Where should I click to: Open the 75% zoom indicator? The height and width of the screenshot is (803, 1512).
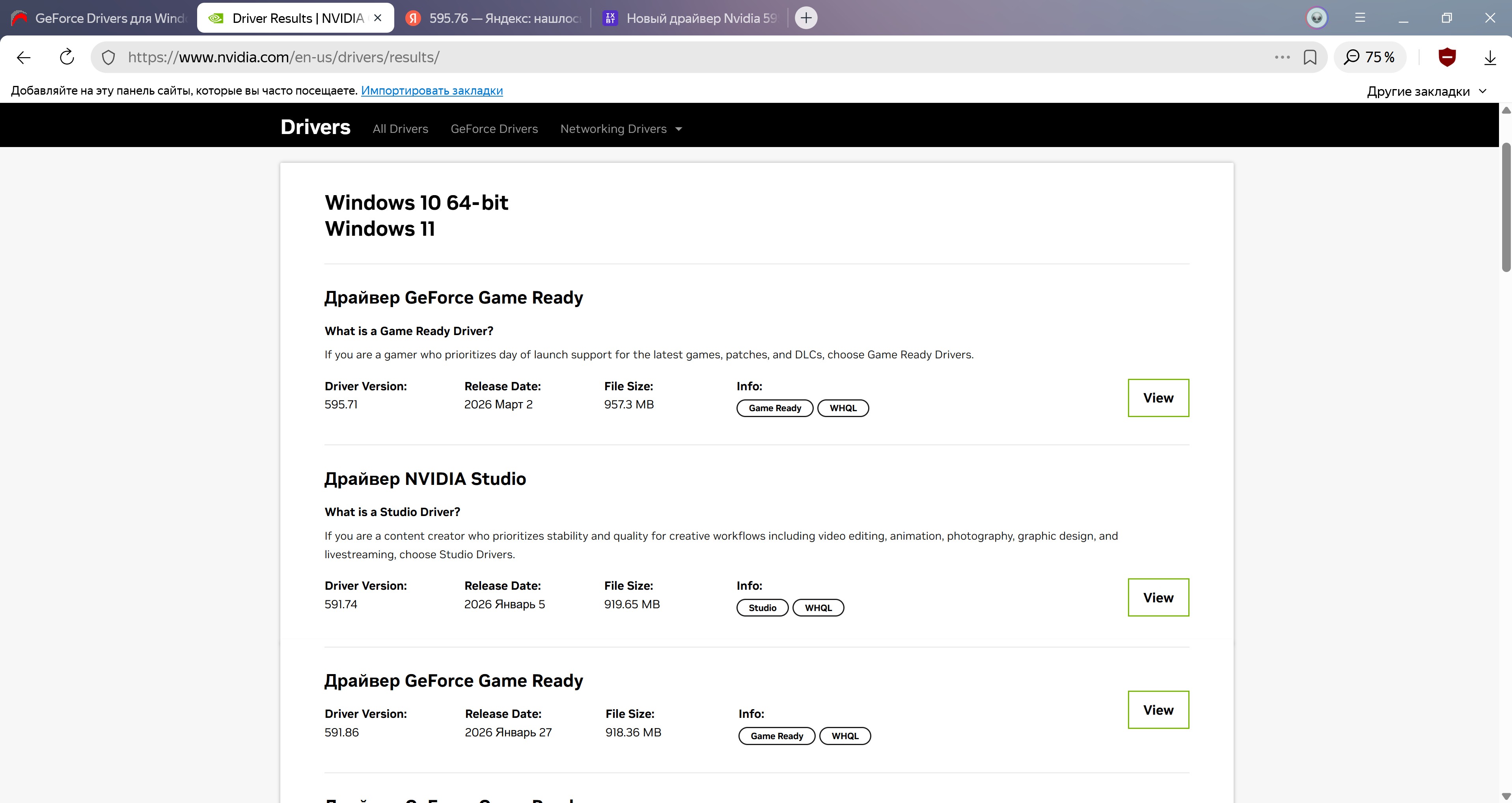click(1369, 57)
